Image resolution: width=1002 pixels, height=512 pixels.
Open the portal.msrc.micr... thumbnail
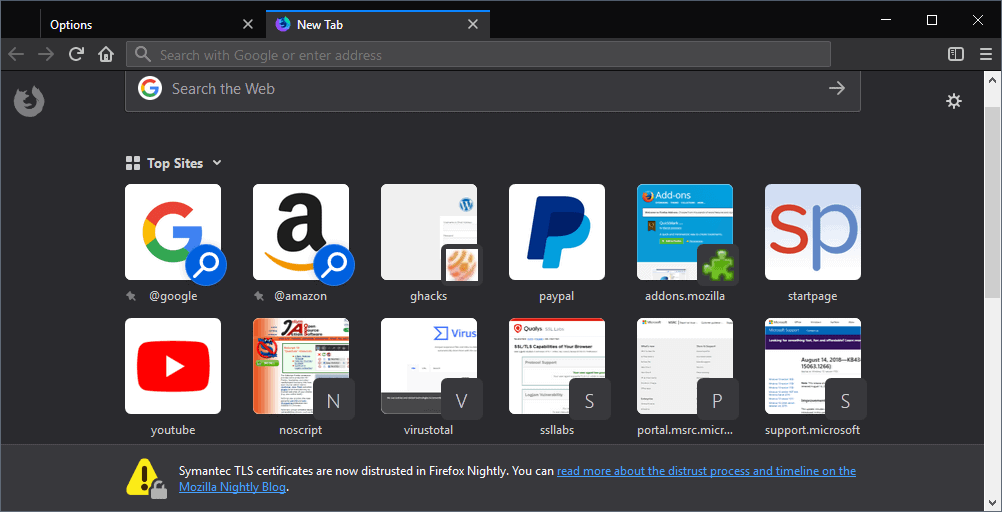click(x=684, y=366)
